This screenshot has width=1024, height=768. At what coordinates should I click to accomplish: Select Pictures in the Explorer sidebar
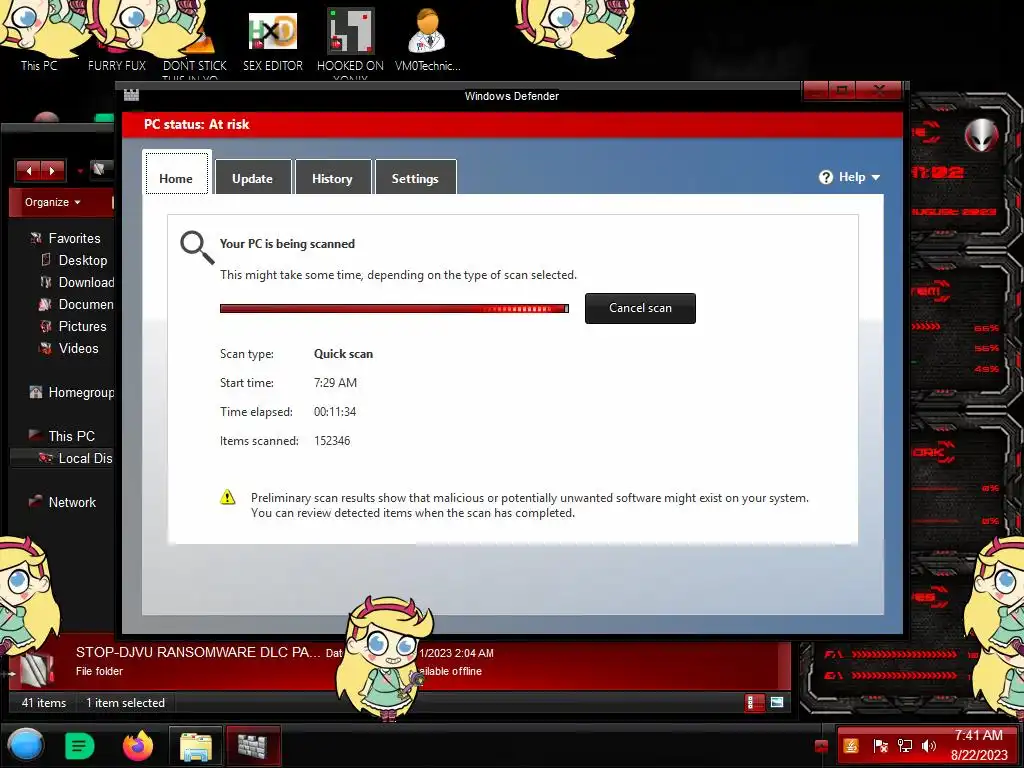click(82, 327)
